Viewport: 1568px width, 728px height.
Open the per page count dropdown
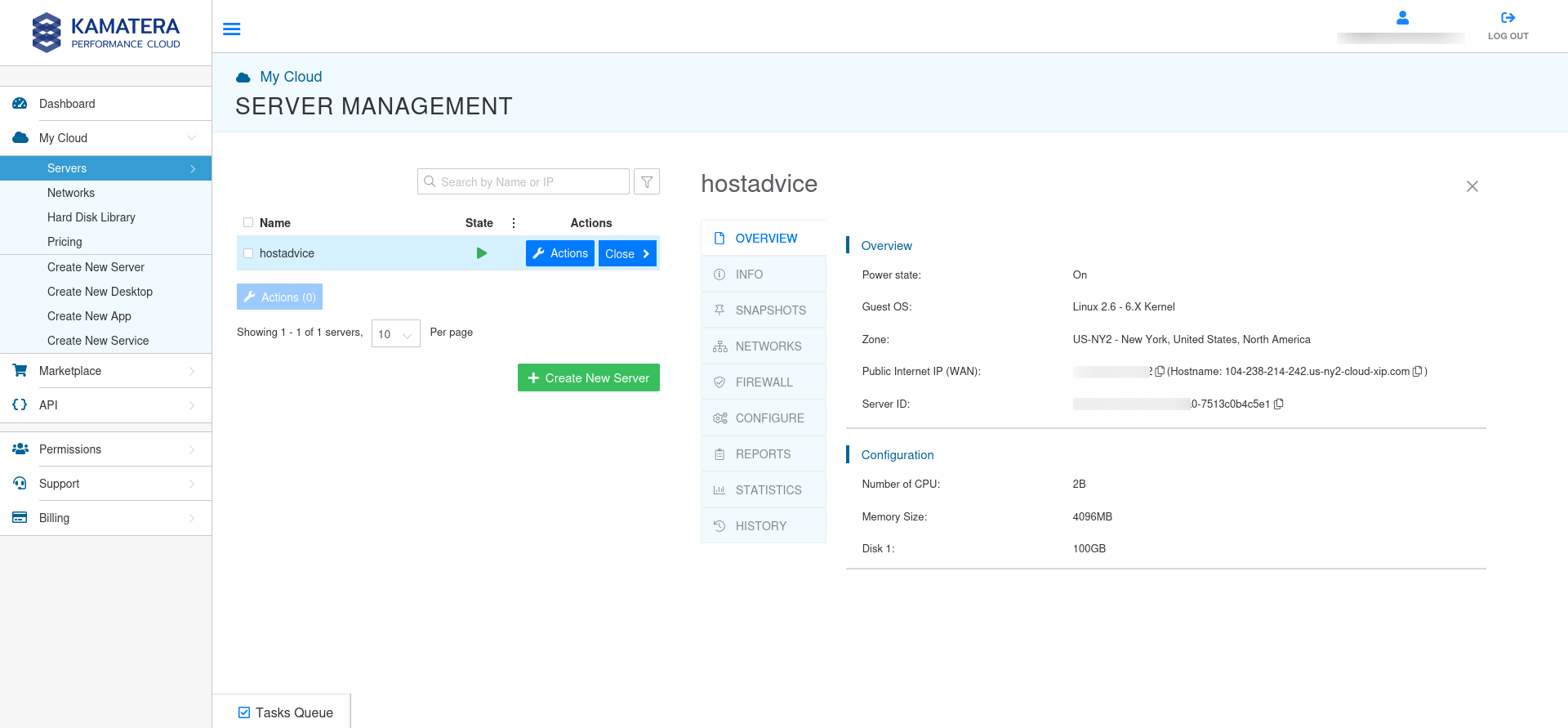click(x=396, y=333)
